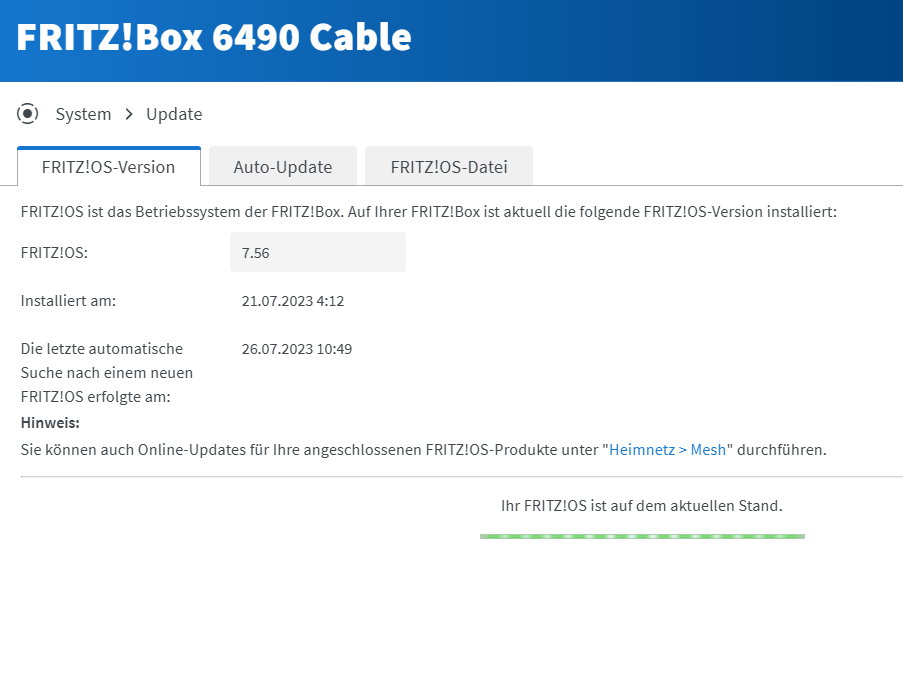The height and width of the screenshot is (675, 903).
Task: Click the FRITZ!OS Betriebssystem description sentence
Action: [428, 212]
